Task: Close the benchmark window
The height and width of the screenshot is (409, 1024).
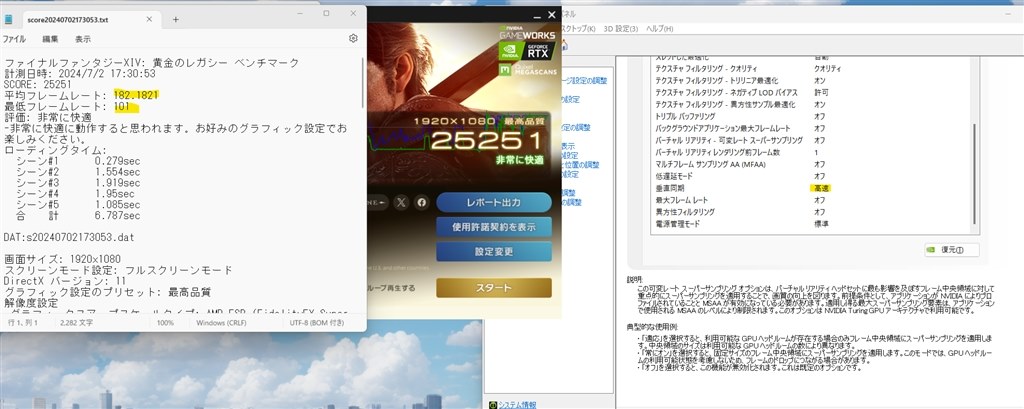Action: 552,14
